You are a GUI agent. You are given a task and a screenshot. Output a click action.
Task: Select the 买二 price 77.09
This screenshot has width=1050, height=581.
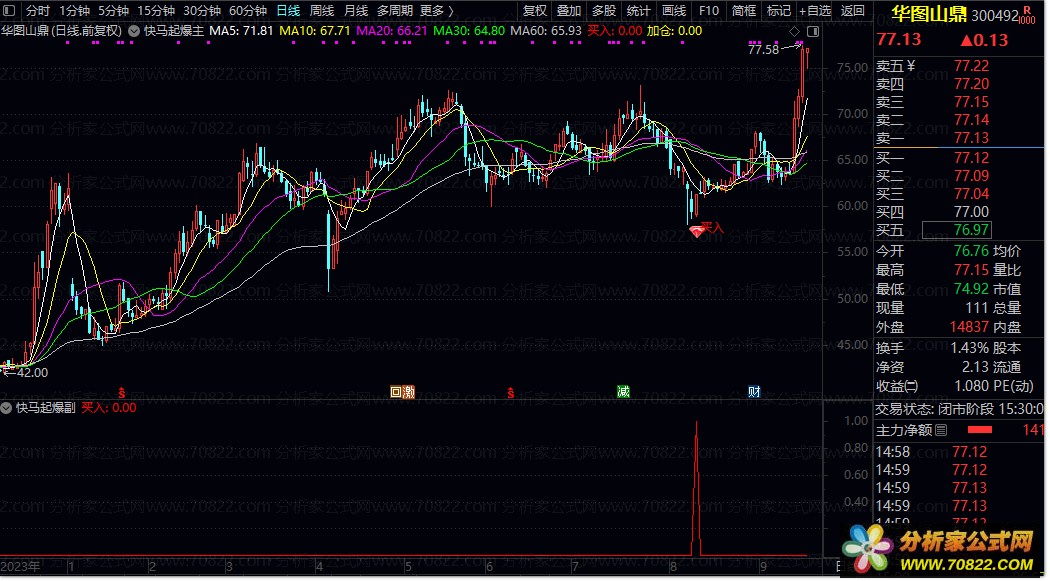tap(972, 176)
